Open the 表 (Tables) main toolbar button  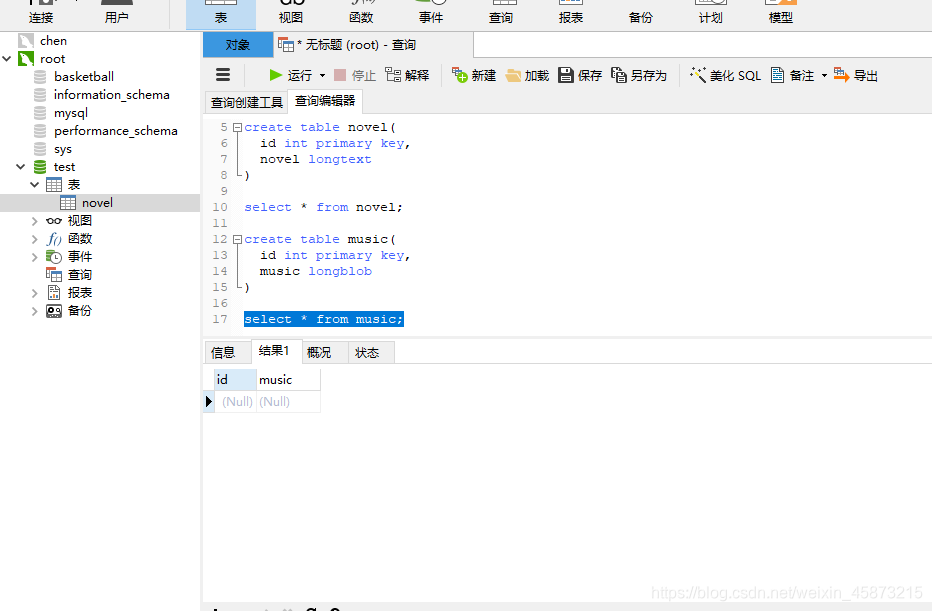[221, 14]
